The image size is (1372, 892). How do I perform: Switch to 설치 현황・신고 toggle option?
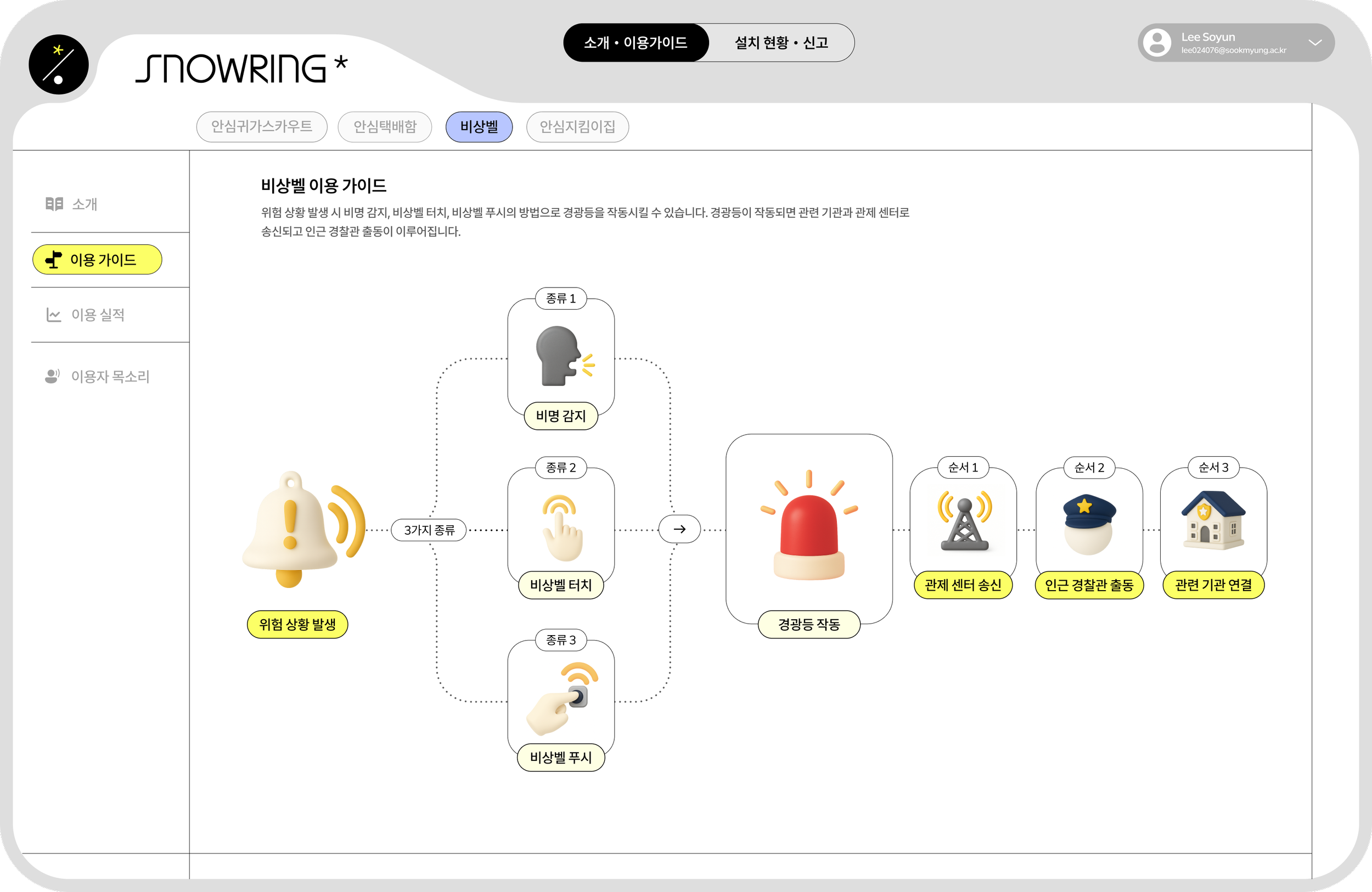click(x=781, y=43)
